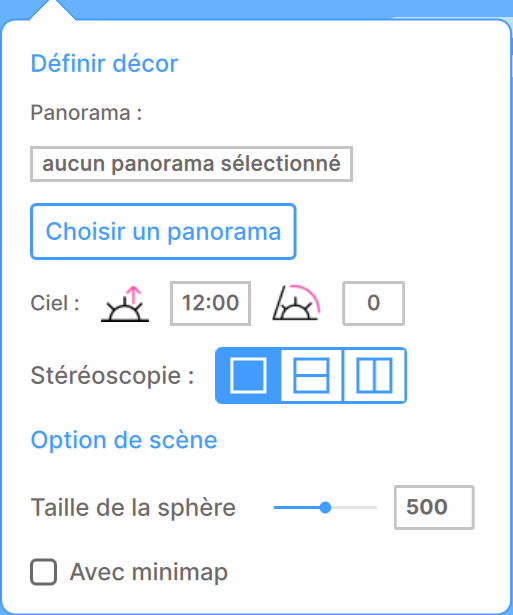
Task: Click the sunrise time-of-day icon
Action: tap(125, 304)
